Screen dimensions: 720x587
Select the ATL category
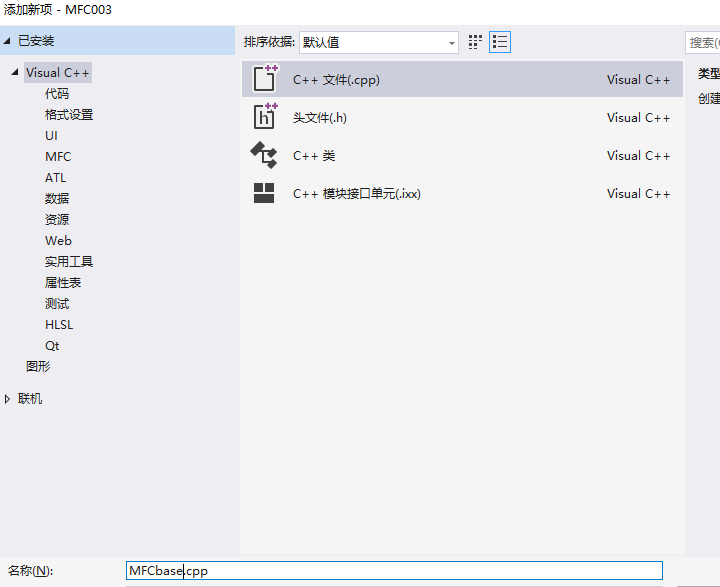point(56,178)
